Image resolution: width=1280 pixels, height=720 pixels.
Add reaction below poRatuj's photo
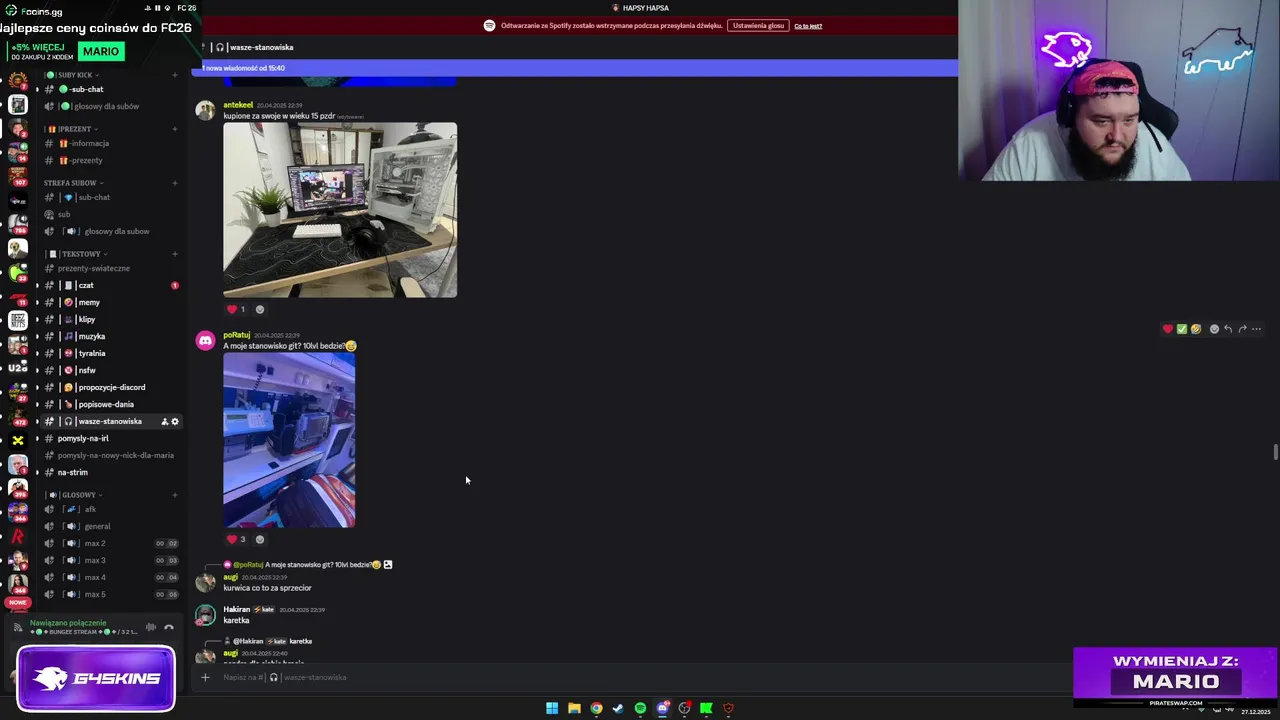[x=260, y=539]
